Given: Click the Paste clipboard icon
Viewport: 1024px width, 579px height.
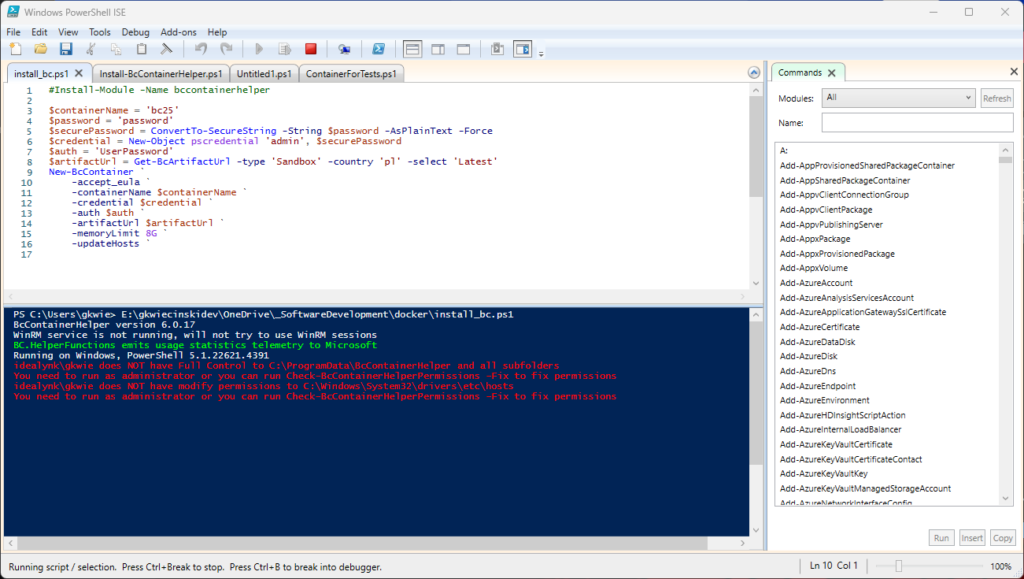Looking at the screenshot, I should pyautogui.click(x=142, y=48).
